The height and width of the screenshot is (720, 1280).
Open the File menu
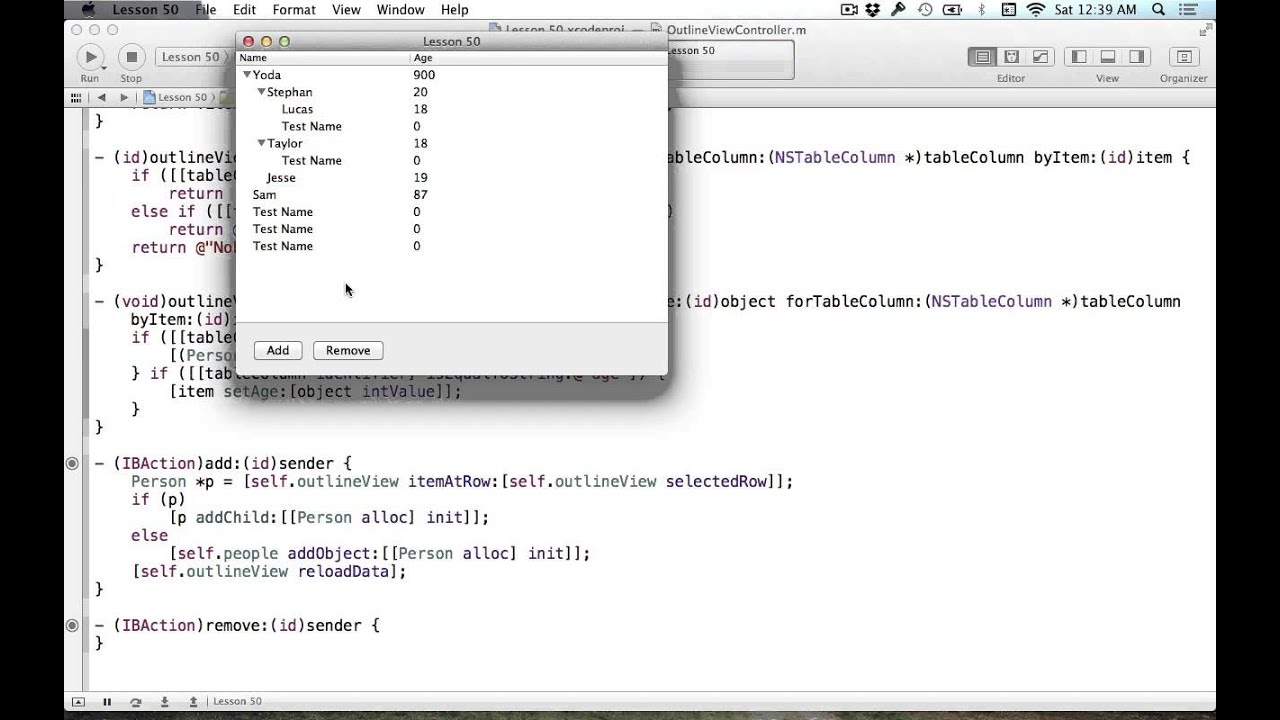(206, 10)
